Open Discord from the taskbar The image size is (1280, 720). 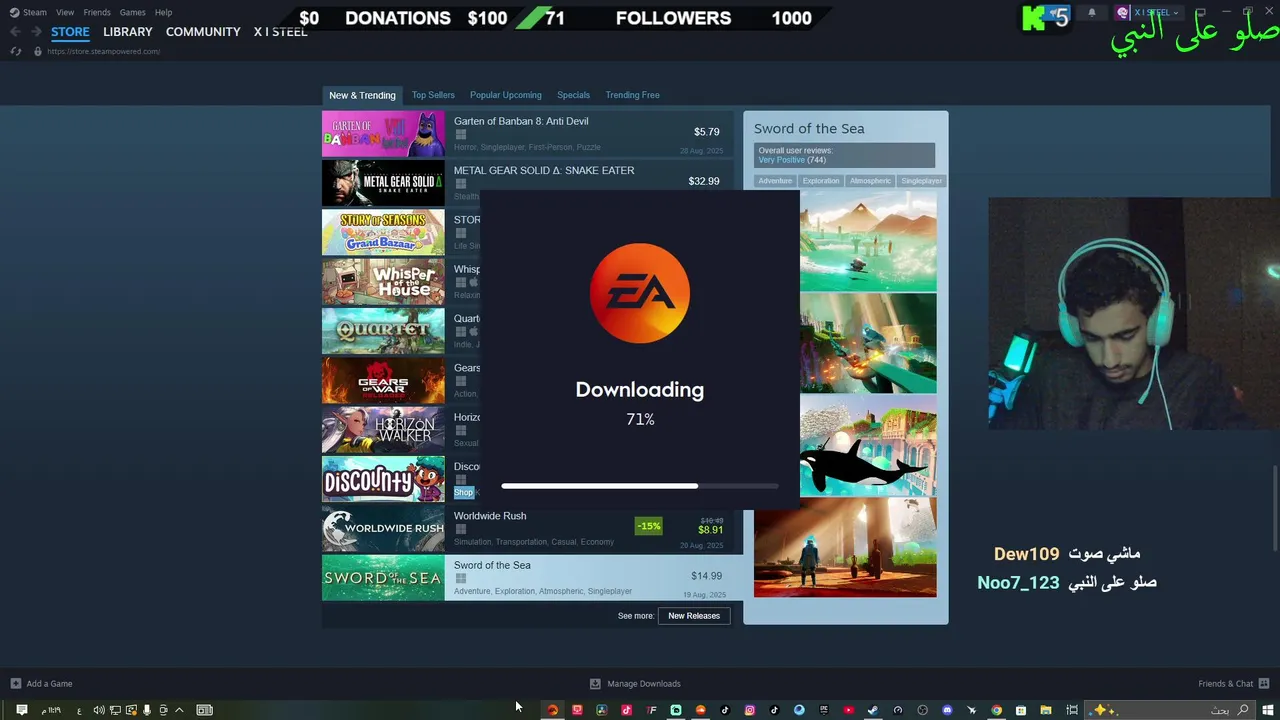click(947, 710)
